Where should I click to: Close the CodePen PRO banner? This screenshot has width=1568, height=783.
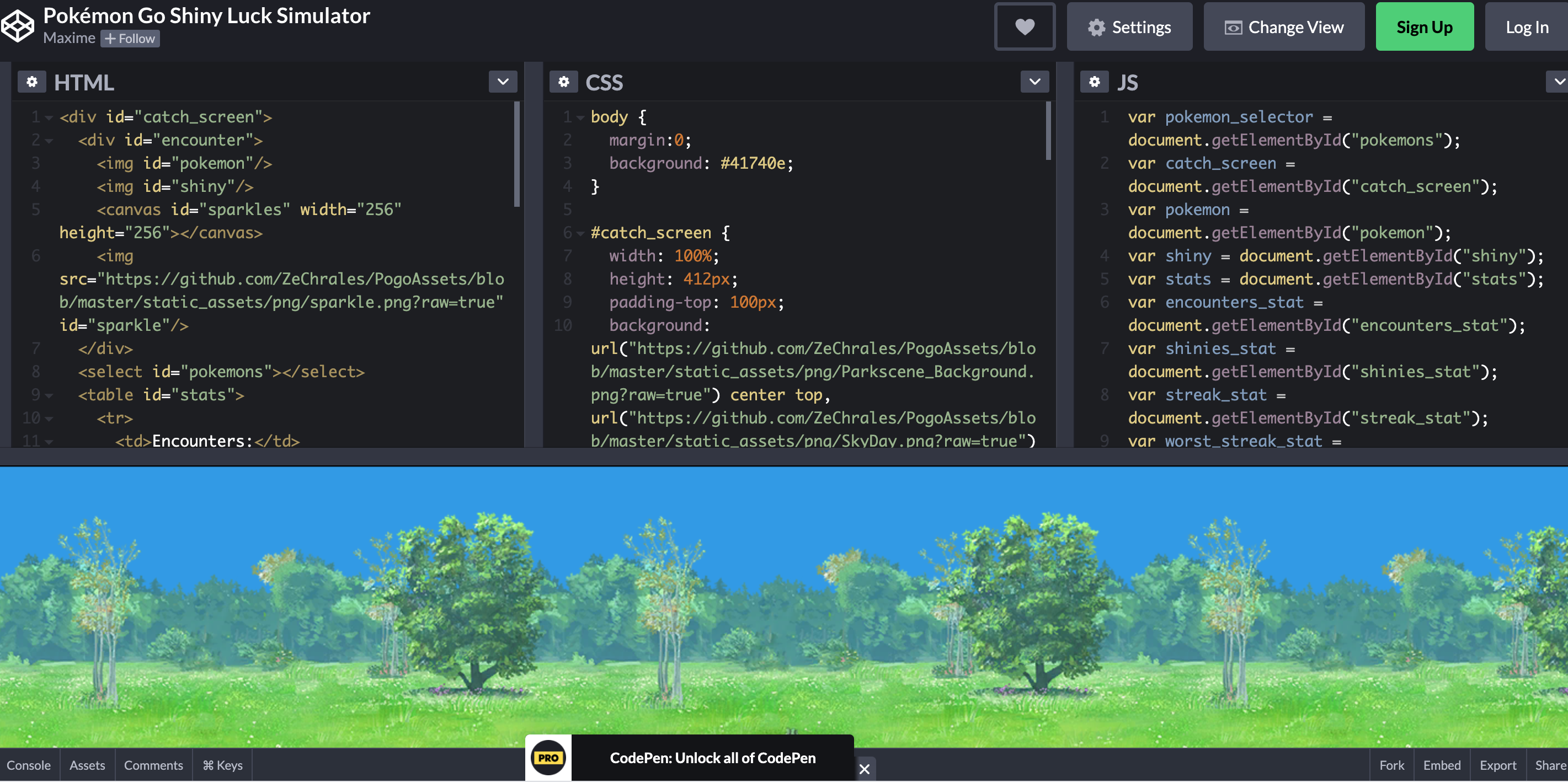pos(864,769)
